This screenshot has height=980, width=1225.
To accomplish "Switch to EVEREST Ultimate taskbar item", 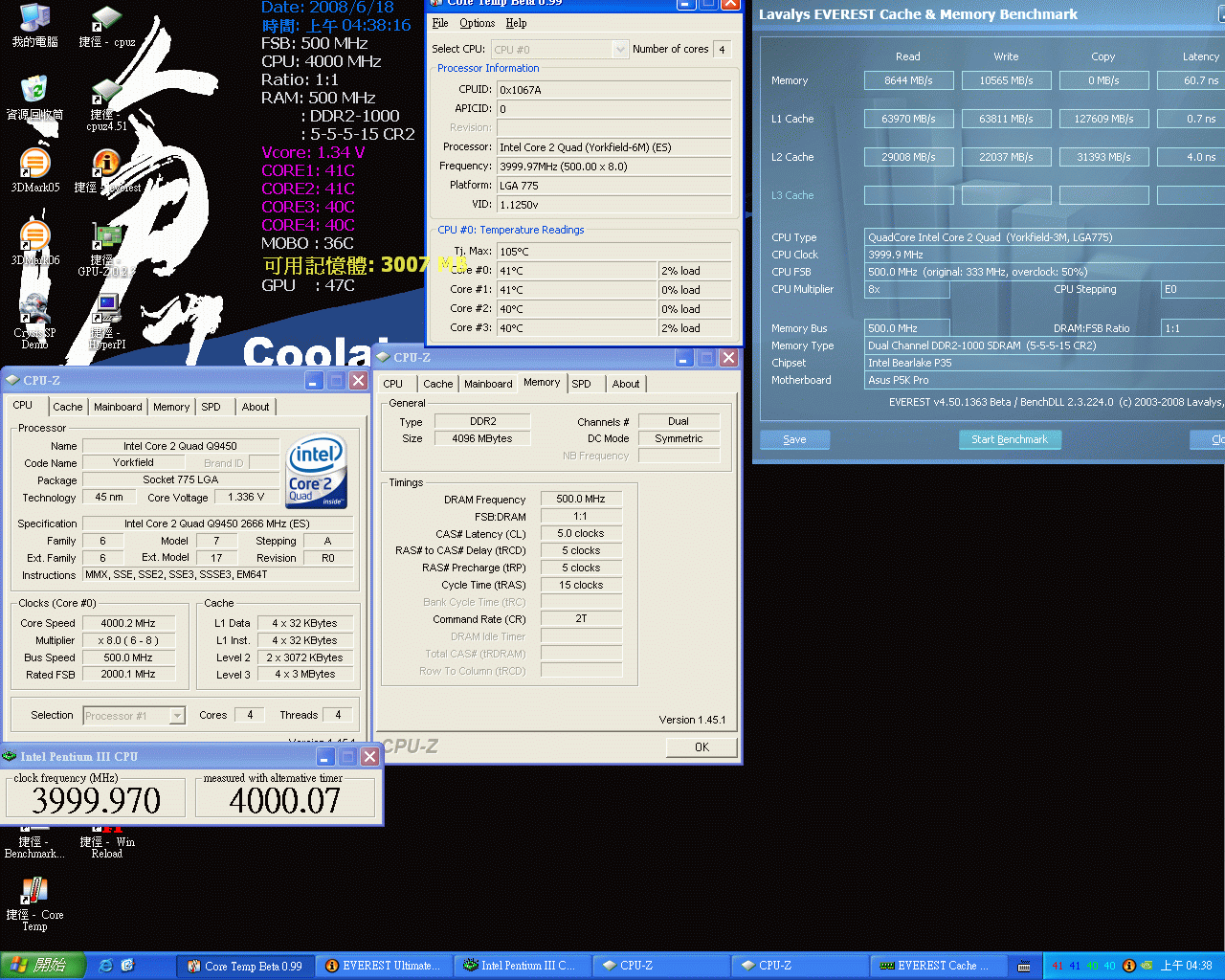I will 383,966.
